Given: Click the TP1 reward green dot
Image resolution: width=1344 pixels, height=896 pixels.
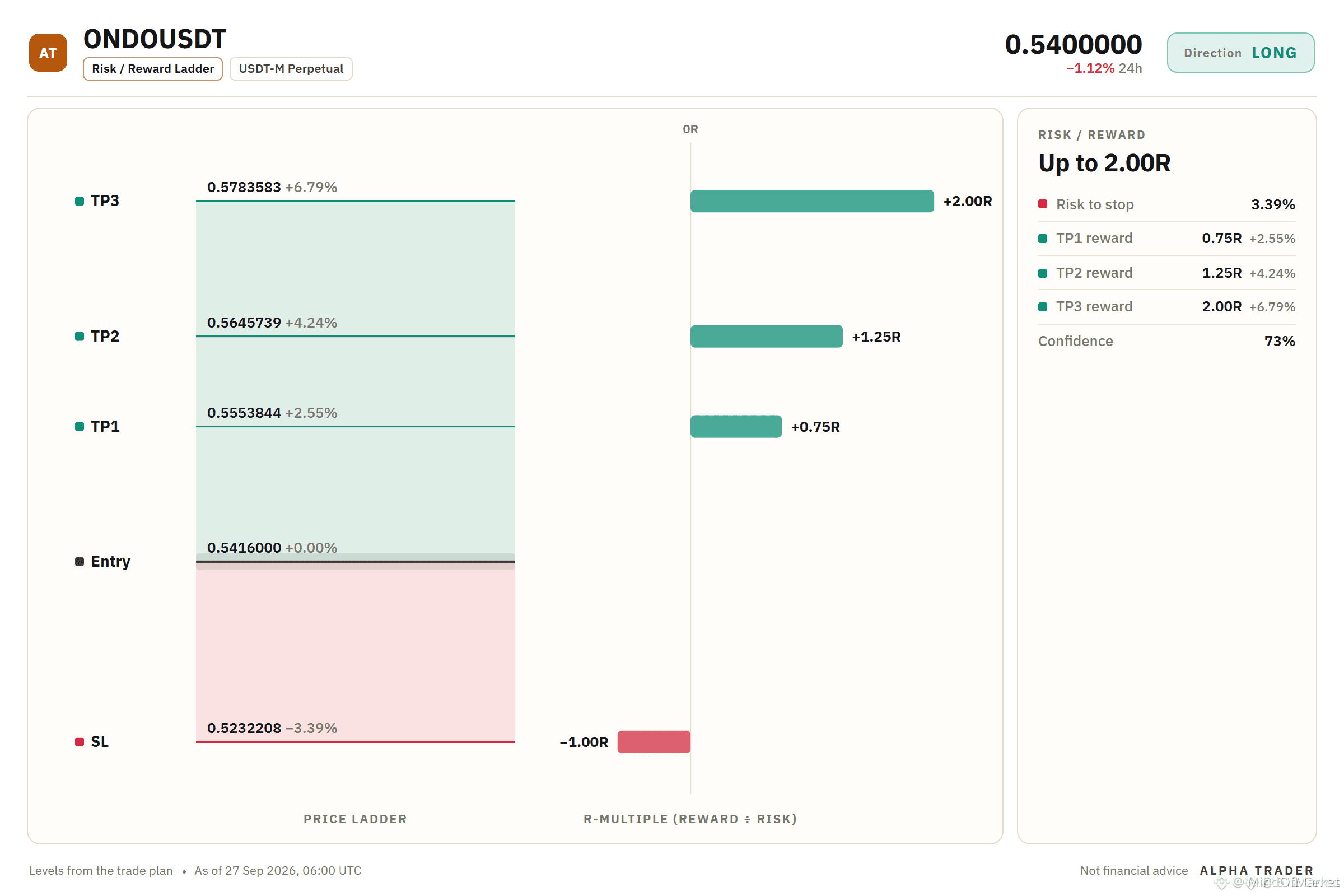Looking at the screenshot, I should tap(1043, 239).
